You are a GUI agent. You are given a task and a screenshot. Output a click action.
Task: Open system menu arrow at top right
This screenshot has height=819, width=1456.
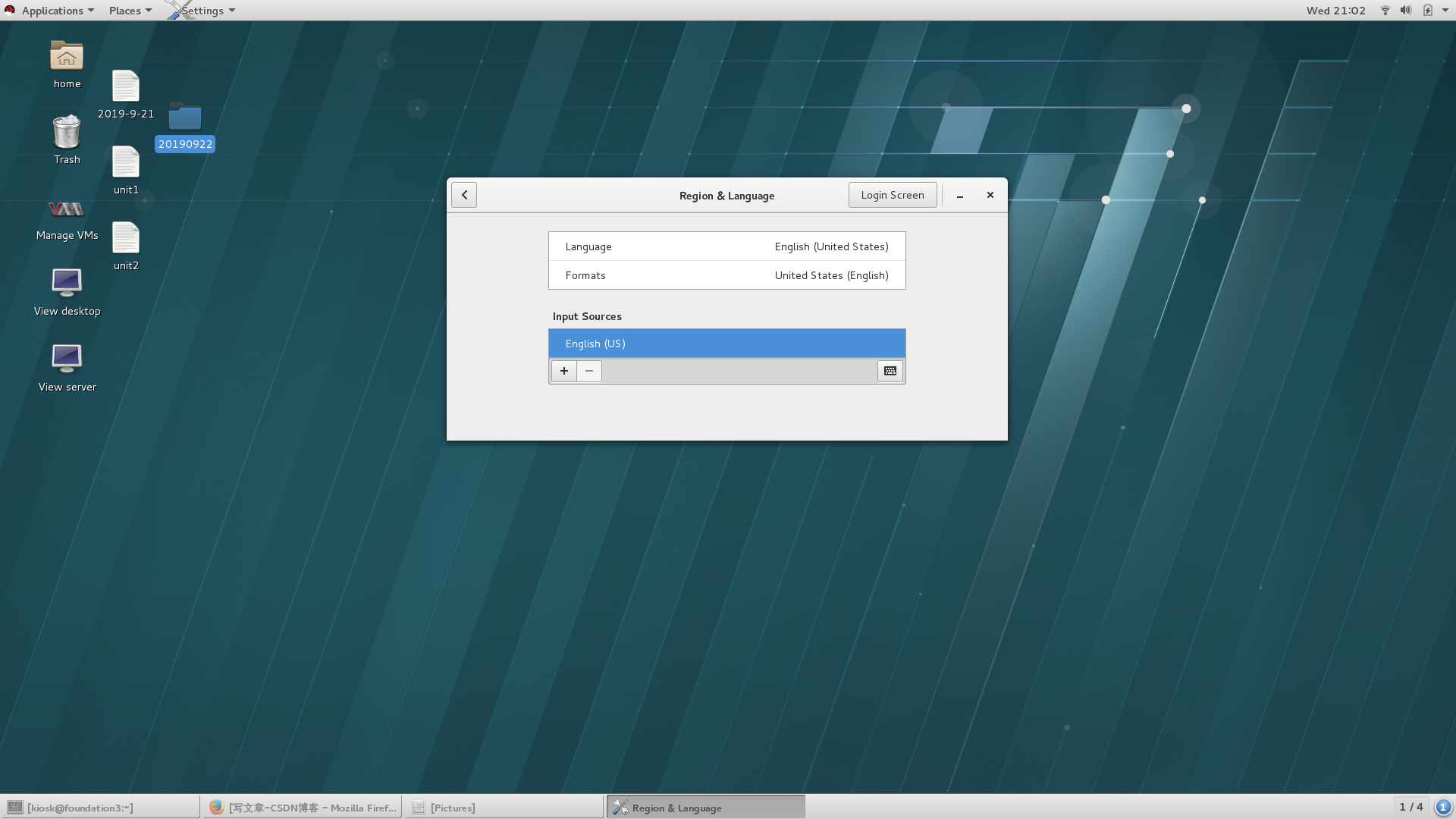pos(1445,11)
